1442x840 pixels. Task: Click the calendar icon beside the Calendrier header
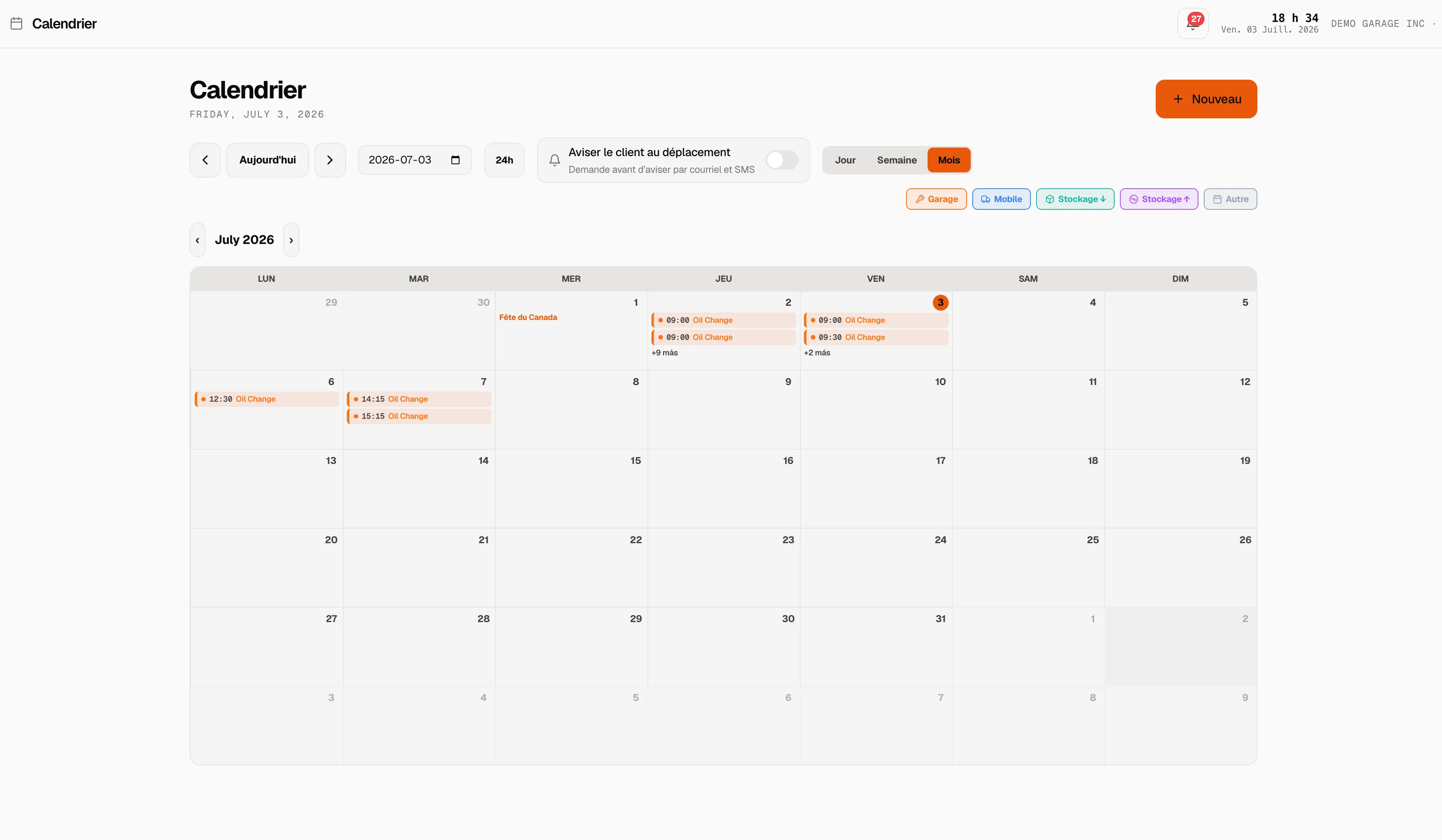point(17,24)
